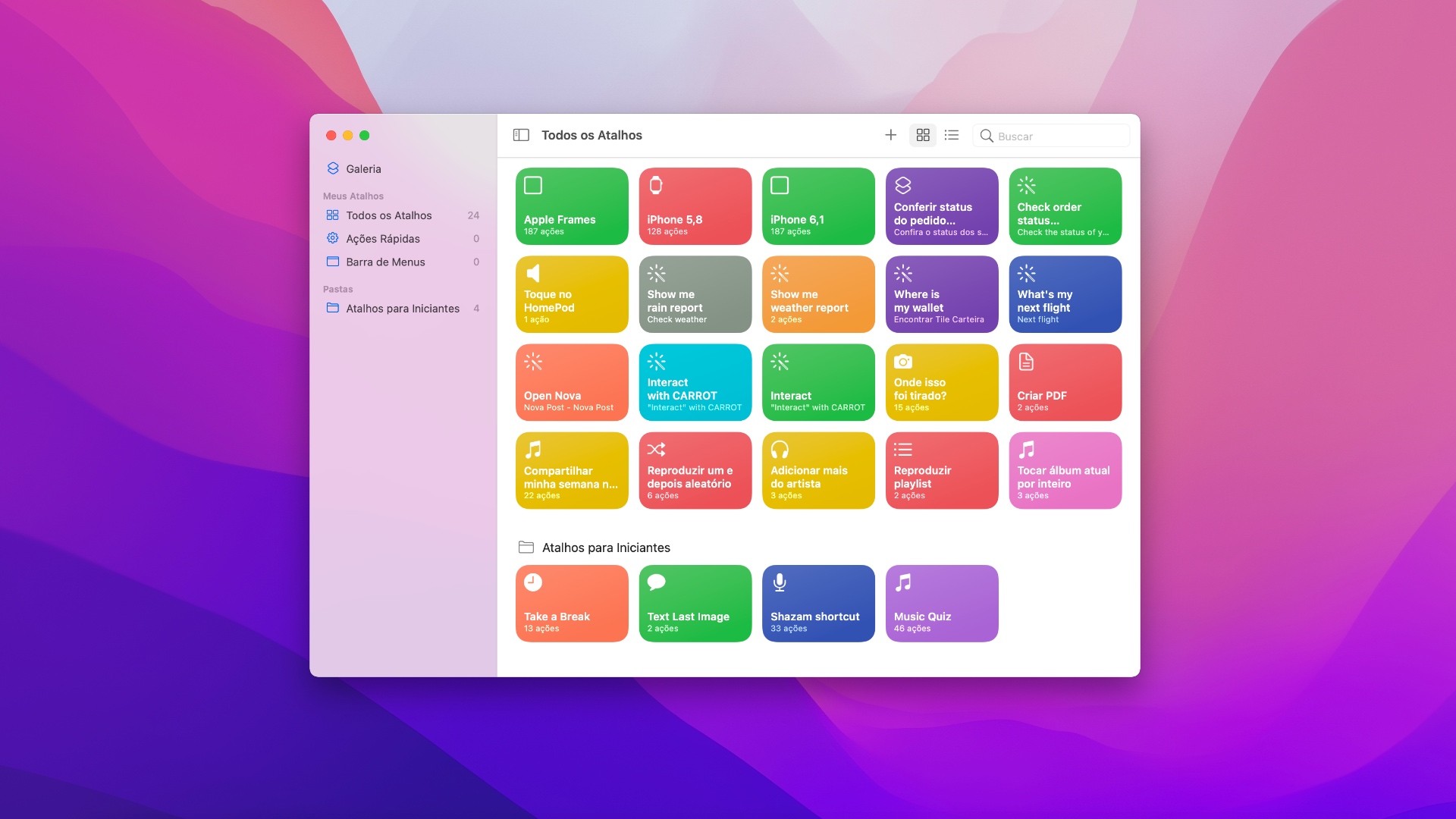The height and width of the screenshot is (819, 1456).
Task: Select the Galeria sidebar item
Action: pos(364,168)
